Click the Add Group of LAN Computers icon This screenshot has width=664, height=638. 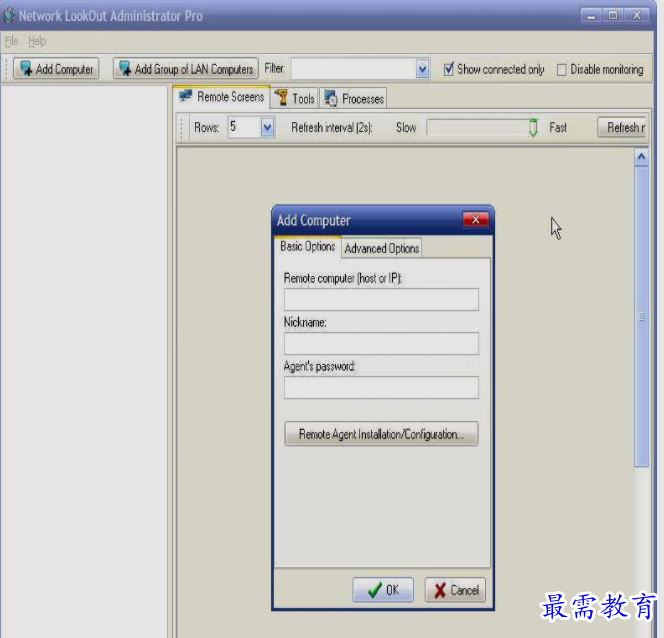pyautogui.click(x=125, y=69)
